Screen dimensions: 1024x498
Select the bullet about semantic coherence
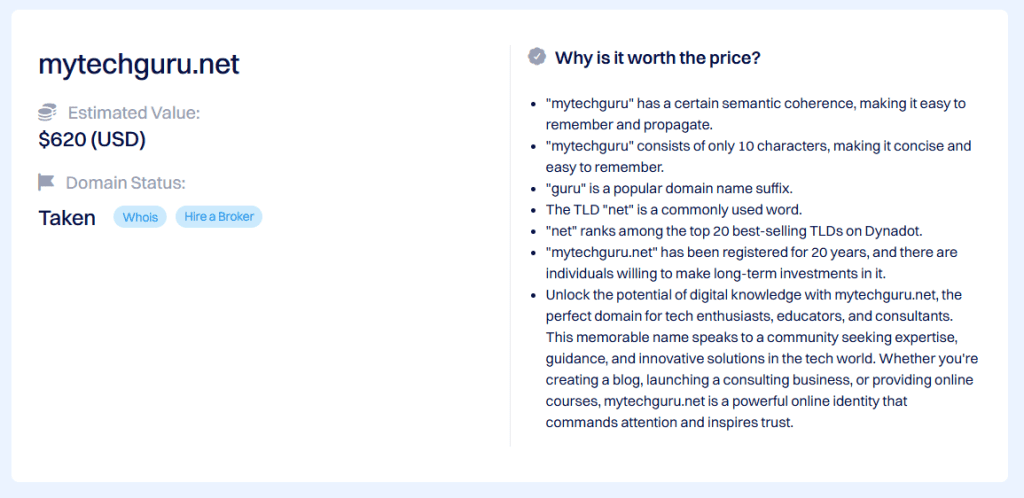coord(755,114)
